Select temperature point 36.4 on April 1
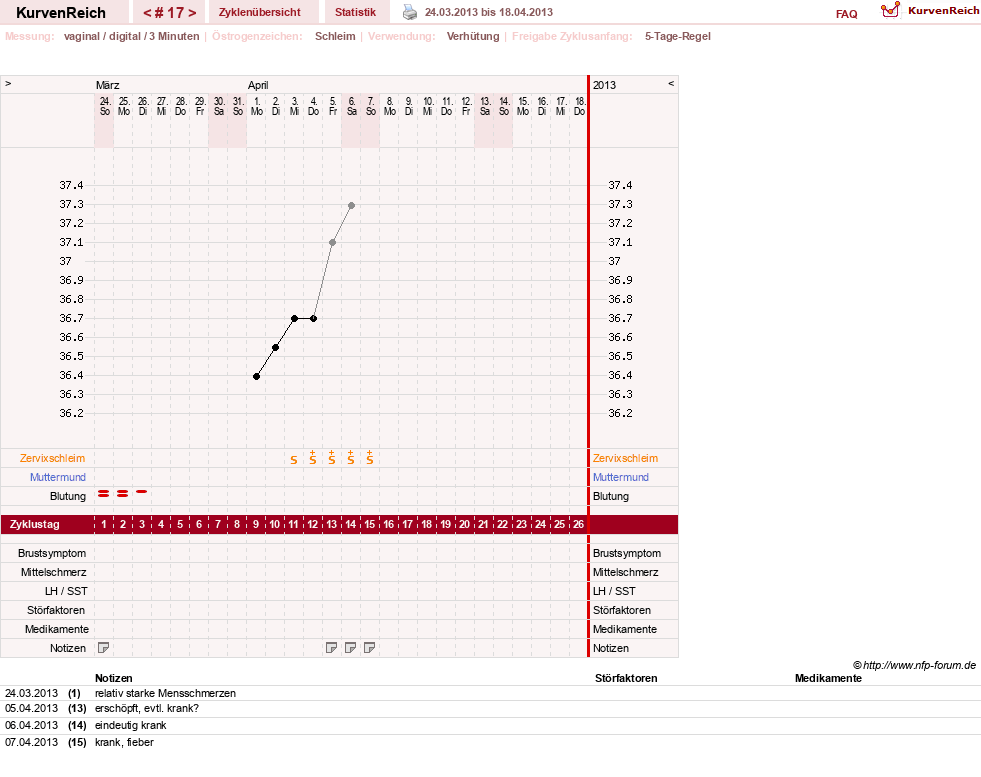The image size is (981, 777). [257, 377]
